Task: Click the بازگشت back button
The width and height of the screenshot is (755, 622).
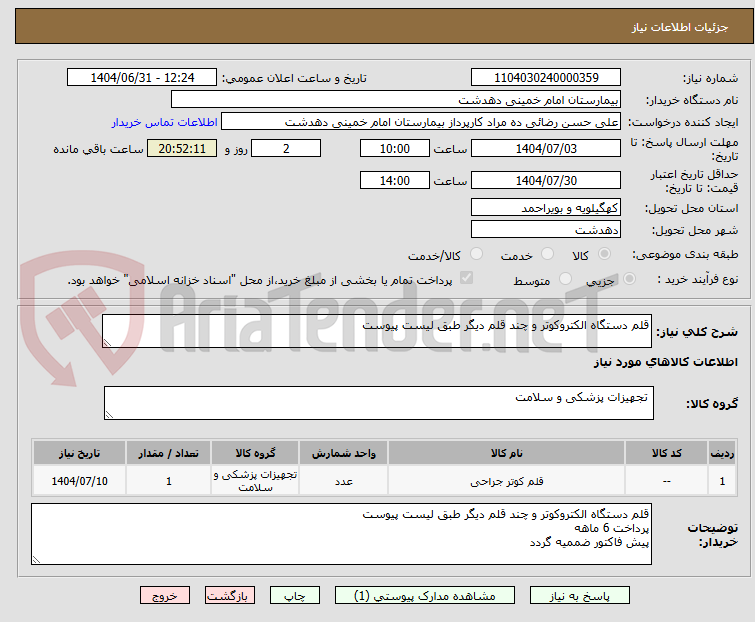Action: click(x=230, y=596)
